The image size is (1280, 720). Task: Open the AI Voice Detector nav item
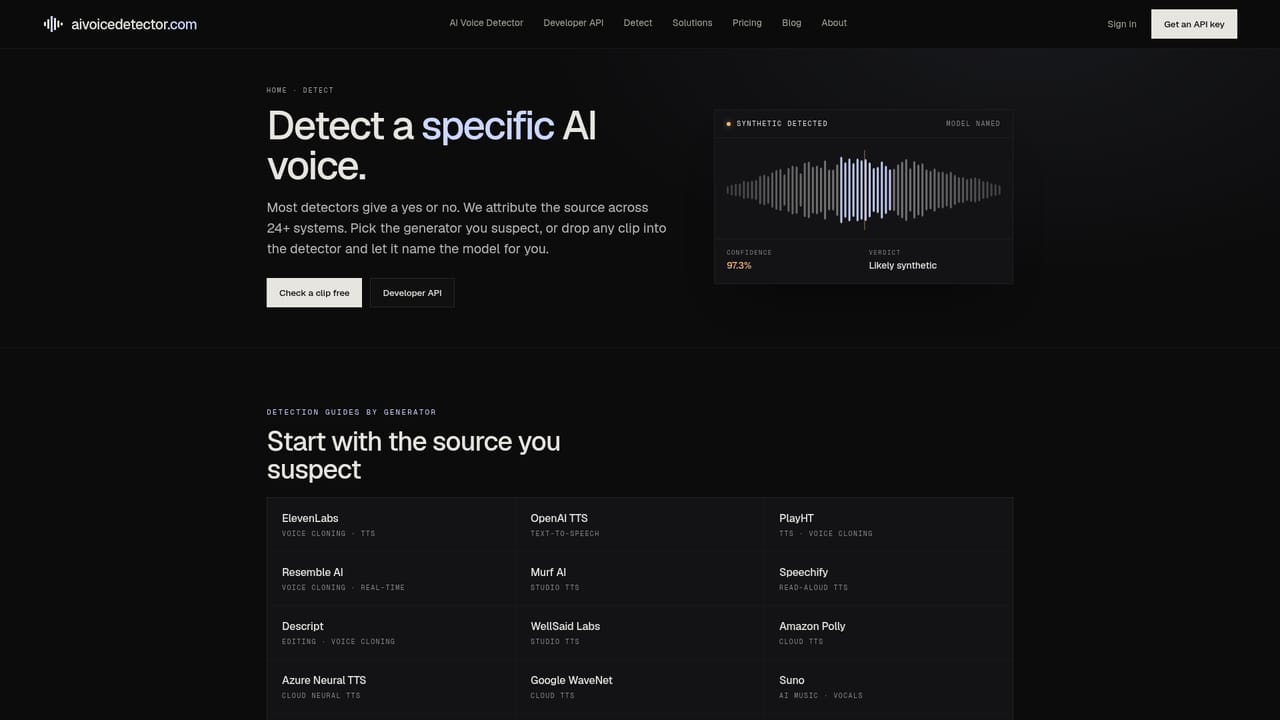click(x=486, y=23)
